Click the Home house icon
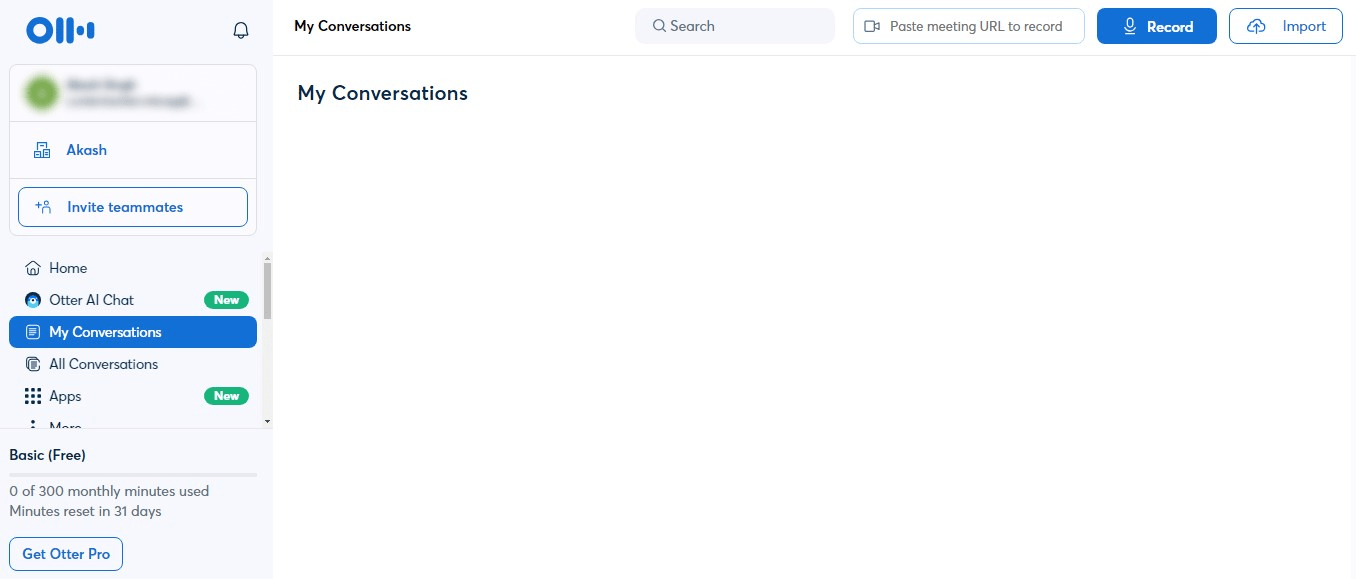The height and width of the screenshot is (579, 1356). pos(33,268)
